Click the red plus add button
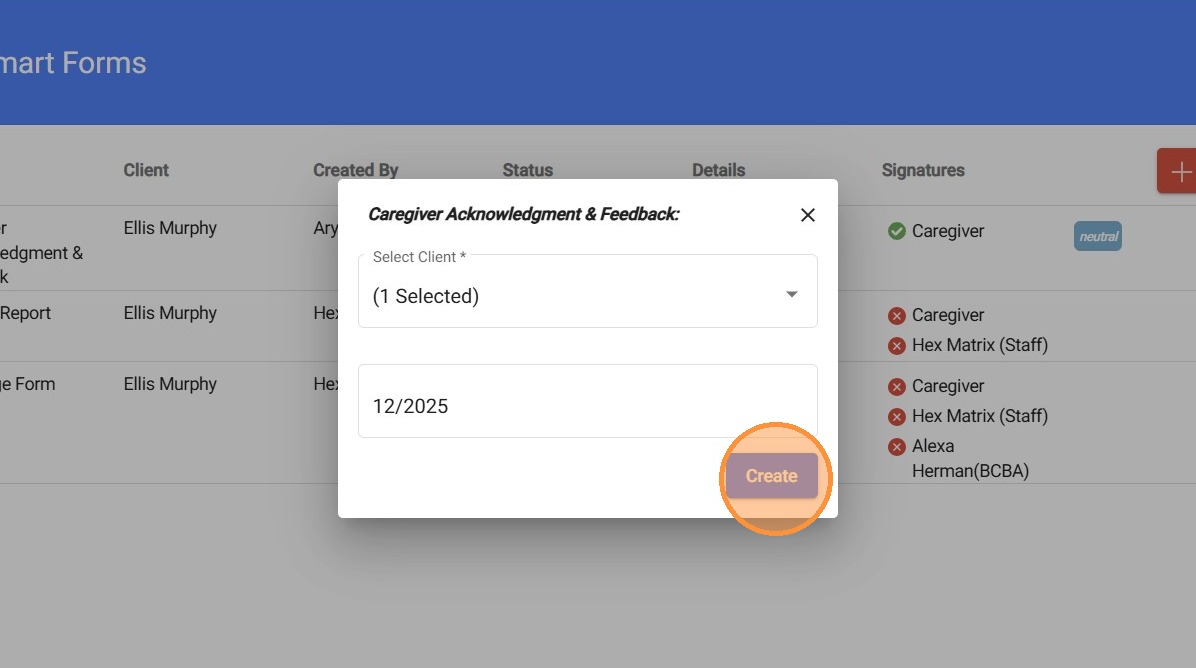The image size is (1196, 668). [x=1180, y=171]
